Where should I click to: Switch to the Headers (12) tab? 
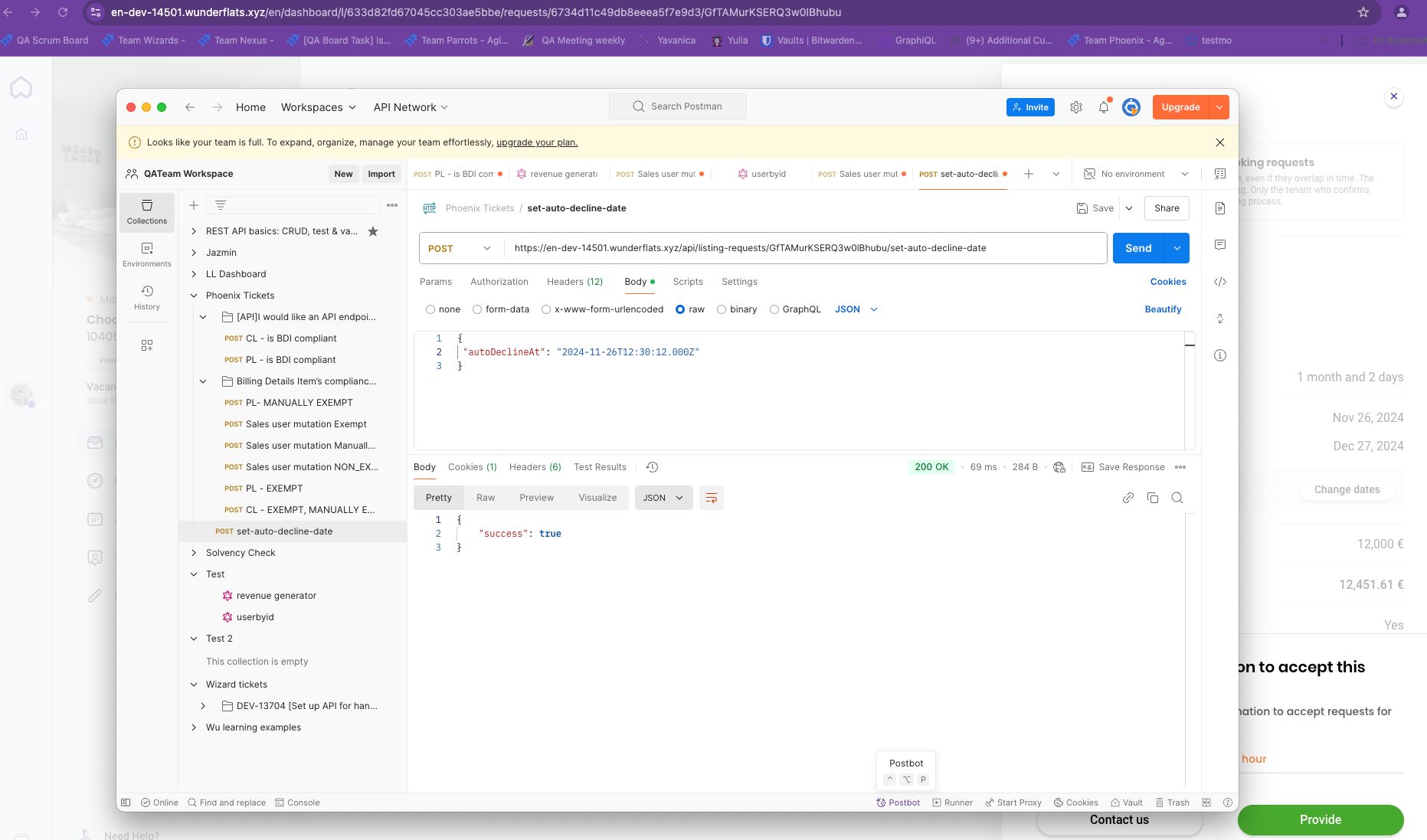point(574,282)
